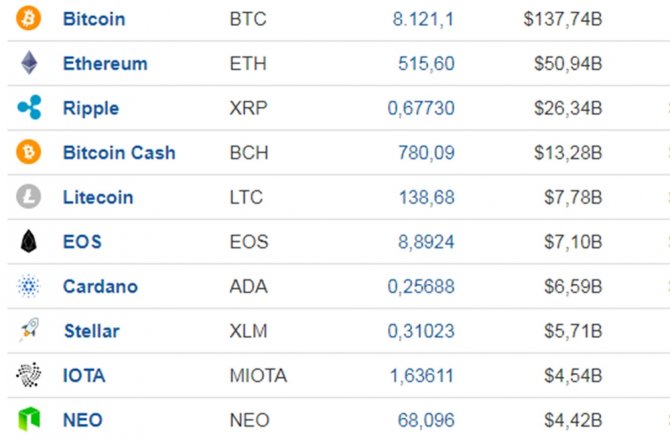Open the Bitcoin Cash name link
The width and height of the screenshot is (670, 440).
[119, 152]
